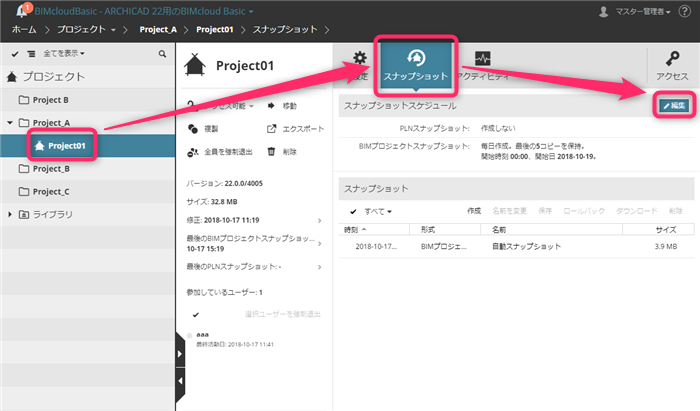Navigate to Project_A breadcrumb

[x=158, y=29]
